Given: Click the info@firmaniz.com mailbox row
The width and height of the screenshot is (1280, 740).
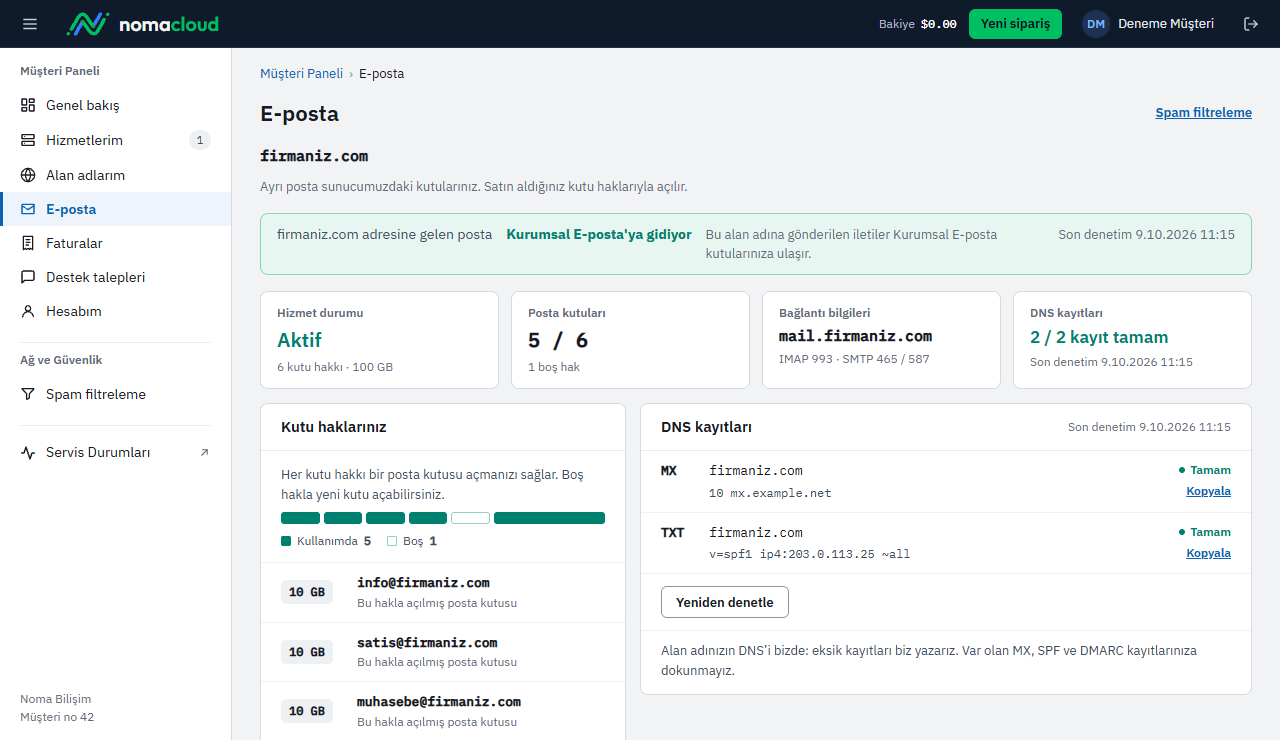Looking at the screenshot, I should tap(443, 592).
